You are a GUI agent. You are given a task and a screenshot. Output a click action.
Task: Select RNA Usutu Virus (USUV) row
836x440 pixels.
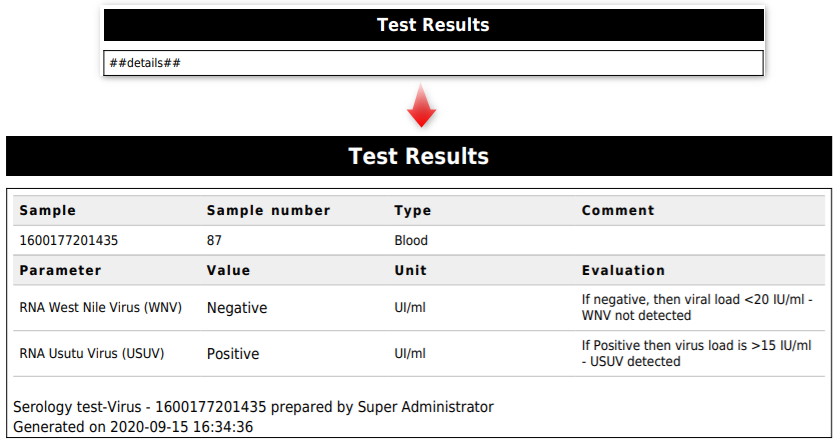pos(92,354)
